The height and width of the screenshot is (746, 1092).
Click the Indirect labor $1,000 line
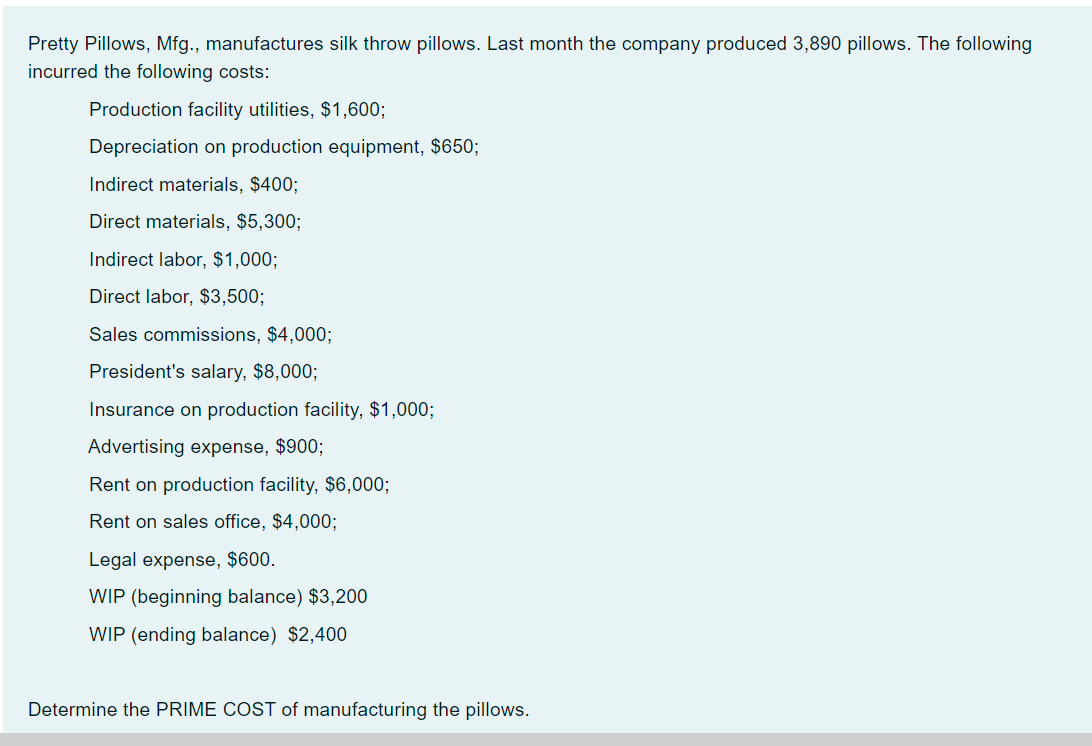coord(183,260)
